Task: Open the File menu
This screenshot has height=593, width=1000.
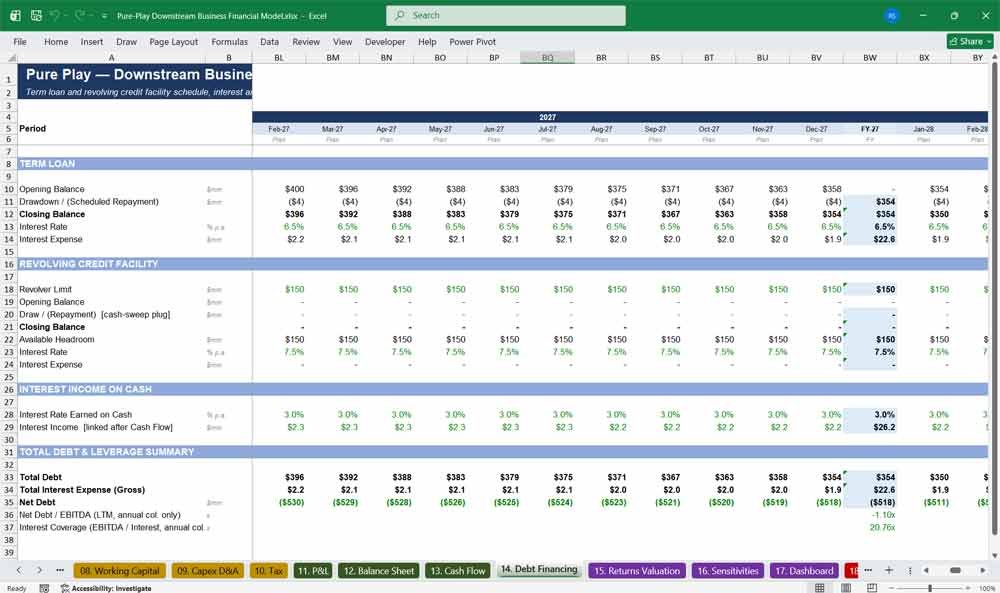Action: [x=20, y=41]
